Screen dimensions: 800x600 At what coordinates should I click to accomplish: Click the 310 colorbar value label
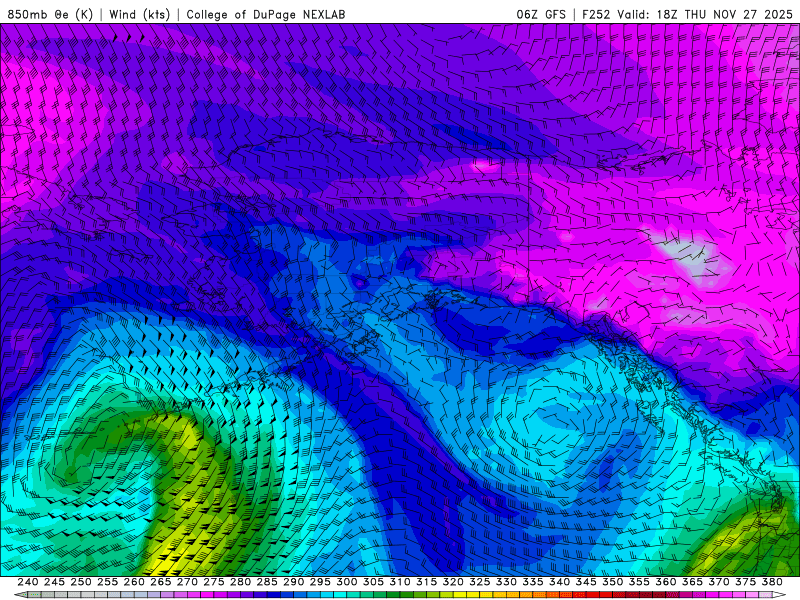coord(399,582)
